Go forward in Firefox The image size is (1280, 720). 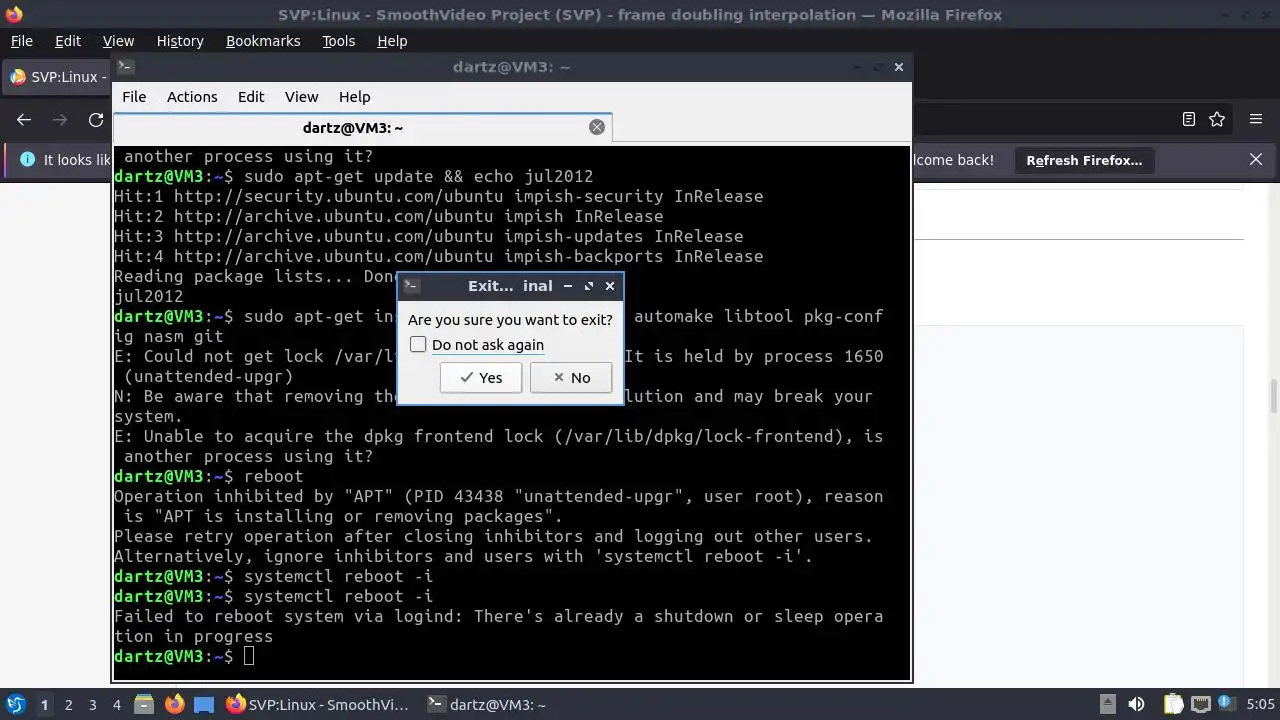[60, 119]
